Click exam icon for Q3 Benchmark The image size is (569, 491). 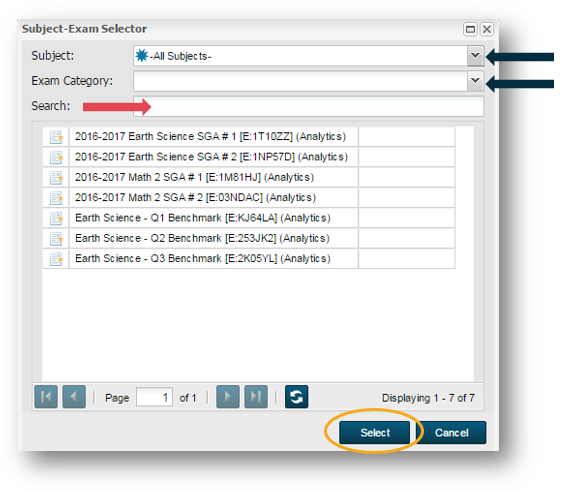pos(56,259)
